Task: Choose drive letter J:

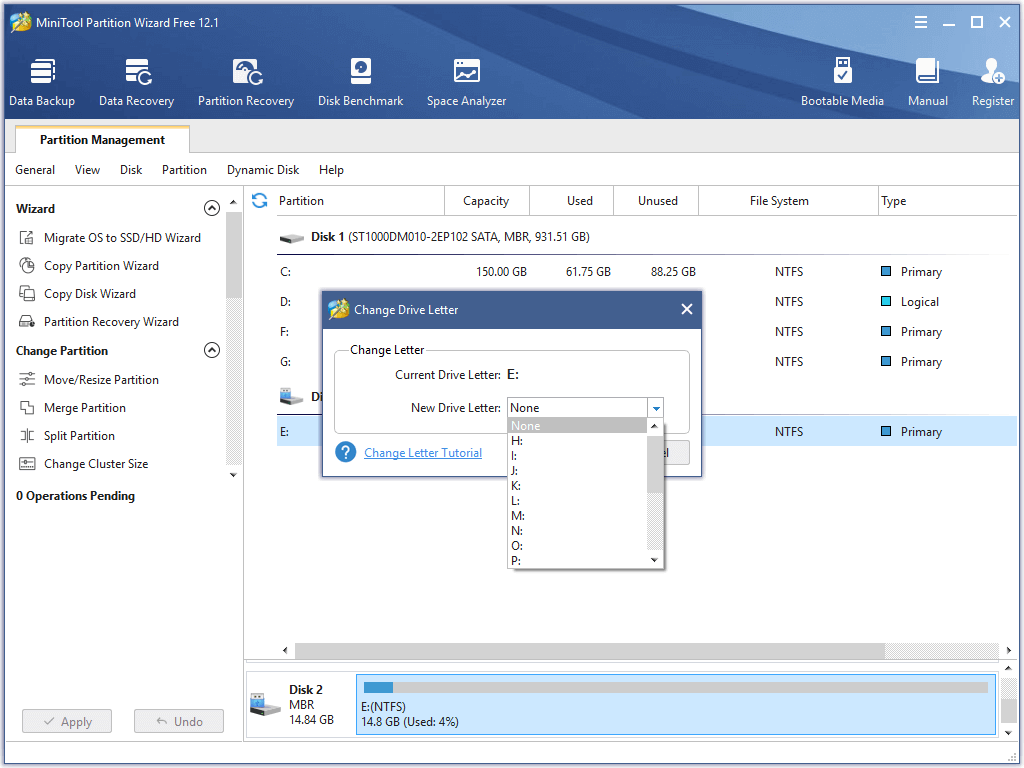Action: coord(577,471)
